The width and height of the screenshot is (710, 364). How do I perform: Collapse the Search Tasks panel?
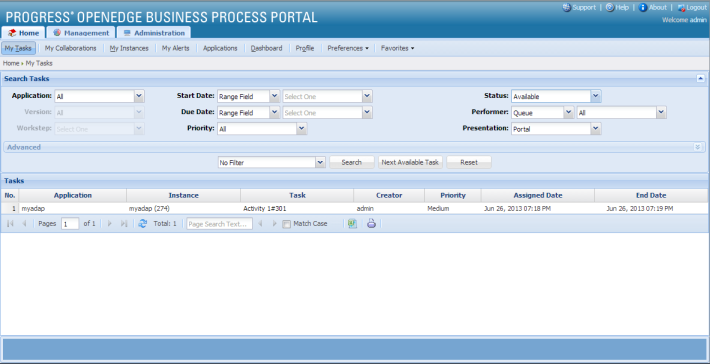(x=700, y=78)
